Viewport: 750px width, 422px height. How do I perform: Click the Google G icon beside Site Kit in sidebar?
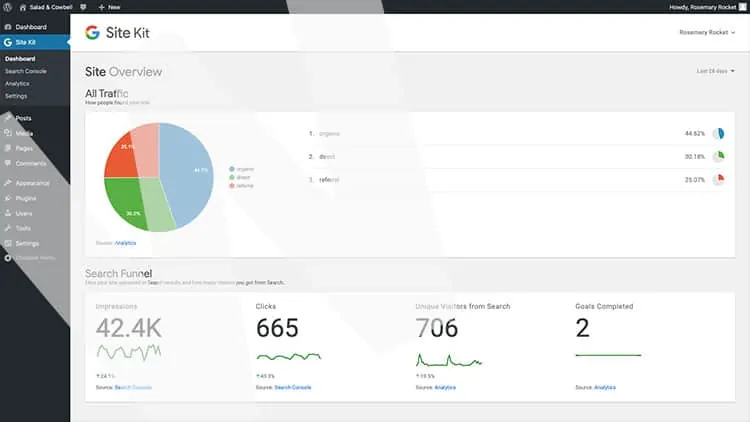8,42
